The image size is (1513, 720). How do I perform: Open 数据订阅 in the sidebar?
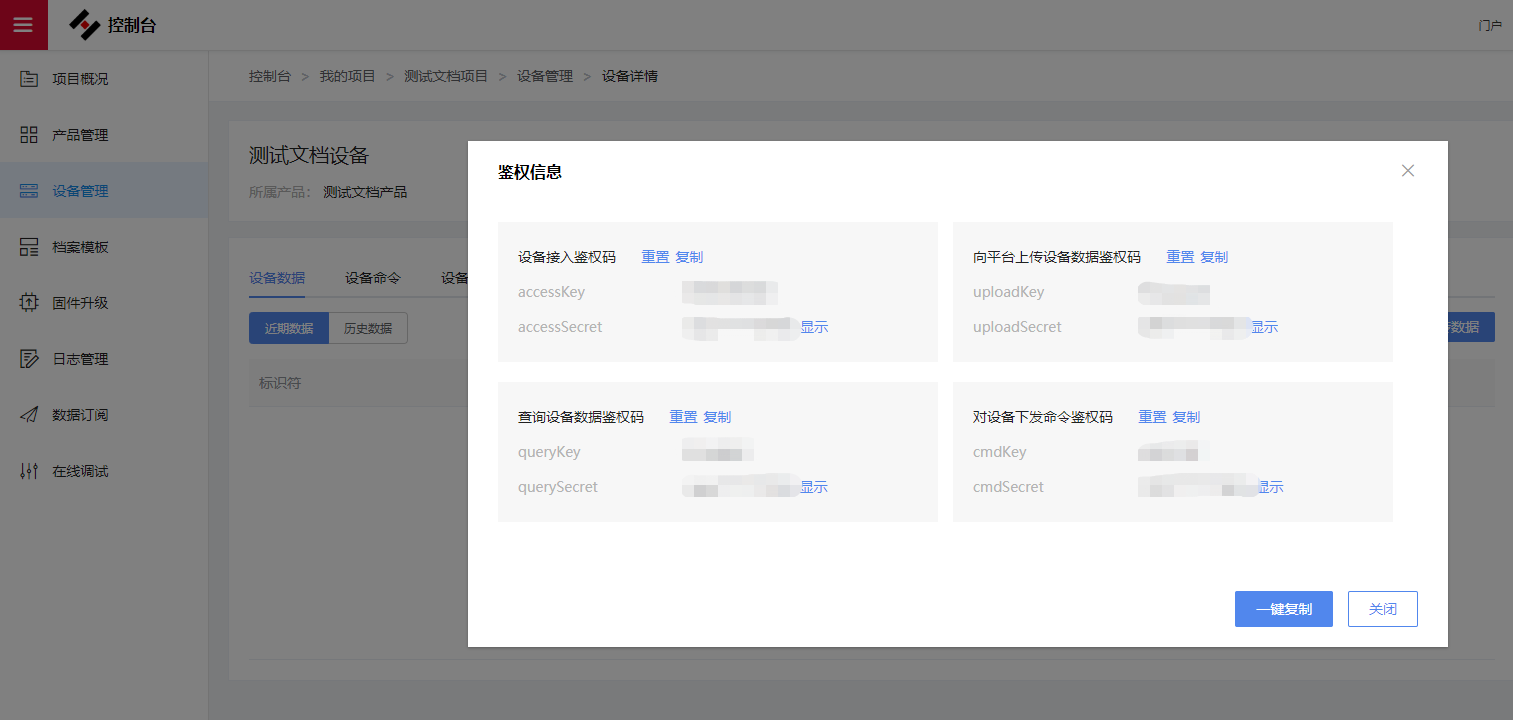click(x=80, y=415)
